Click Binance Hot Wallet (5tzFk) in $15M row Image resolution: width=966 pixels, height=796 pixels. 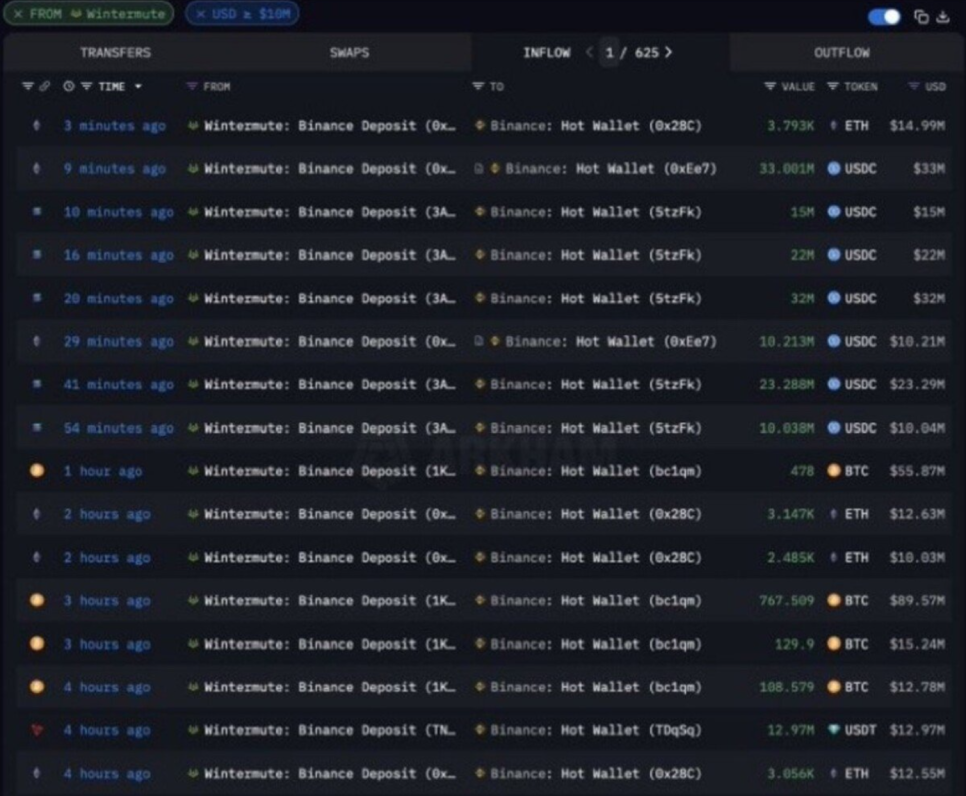tap(595, 212)
